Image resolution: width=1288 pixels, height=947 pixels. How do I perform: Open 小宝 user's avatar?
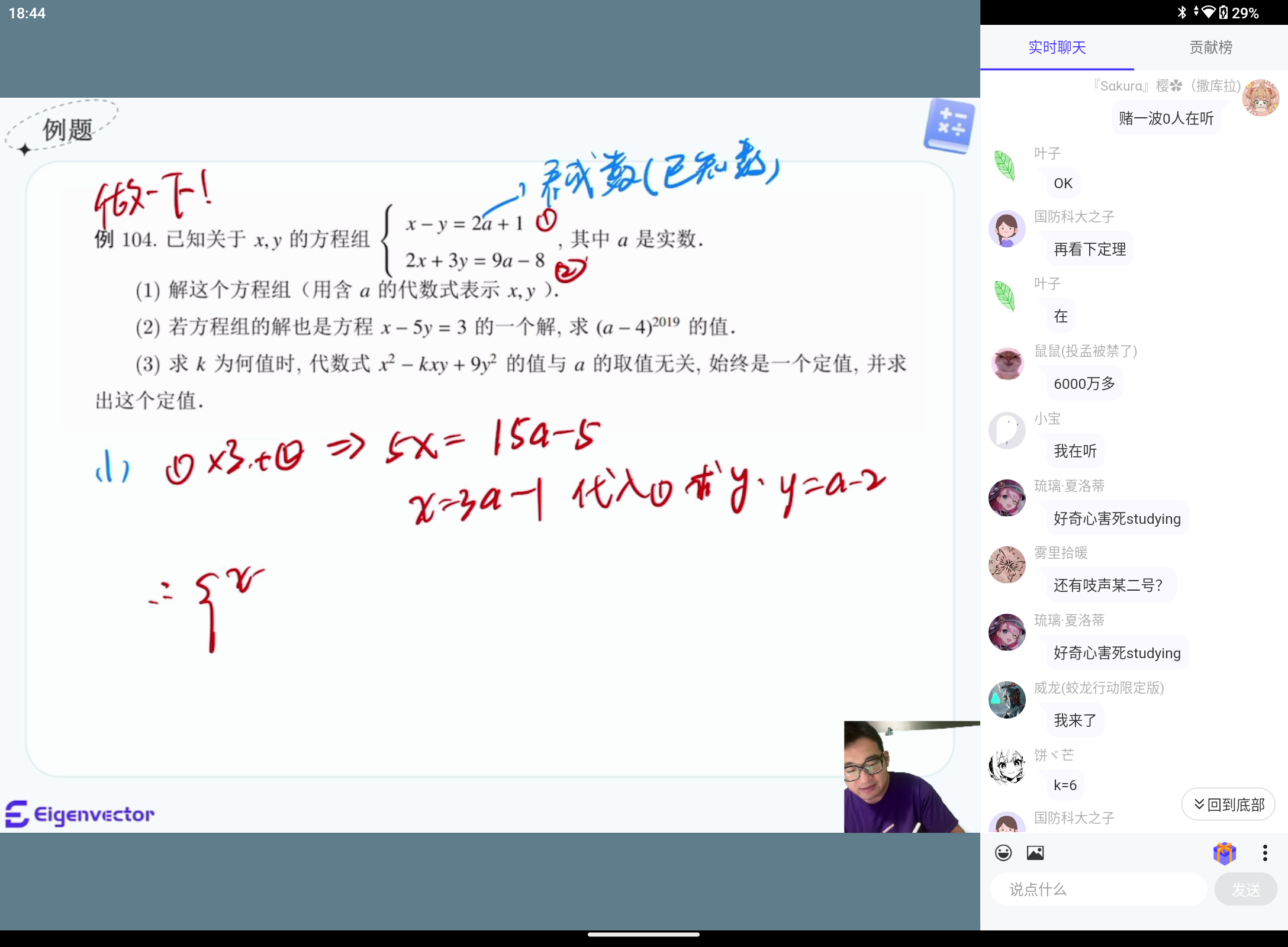click(1007, 430)
